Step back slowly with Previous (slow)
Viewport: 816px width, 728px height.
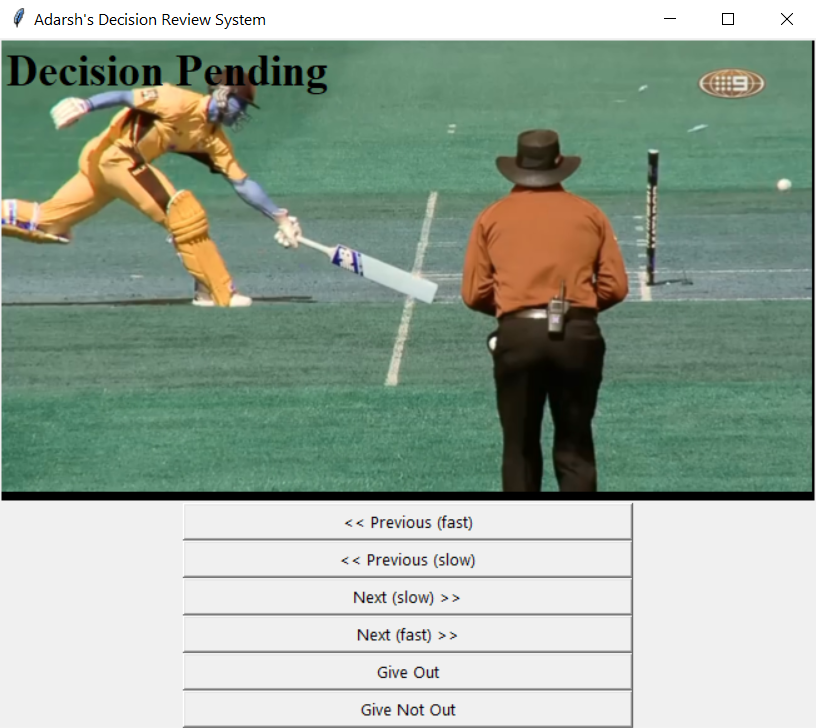(x=407, y=560)
